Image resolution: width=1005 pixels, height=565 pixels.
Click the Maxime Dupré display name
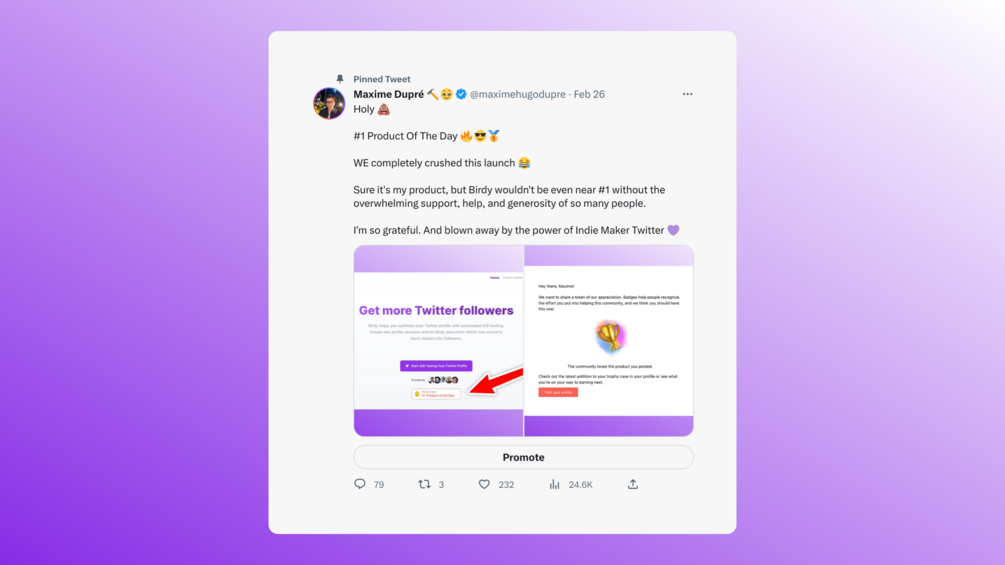point(388,94)
